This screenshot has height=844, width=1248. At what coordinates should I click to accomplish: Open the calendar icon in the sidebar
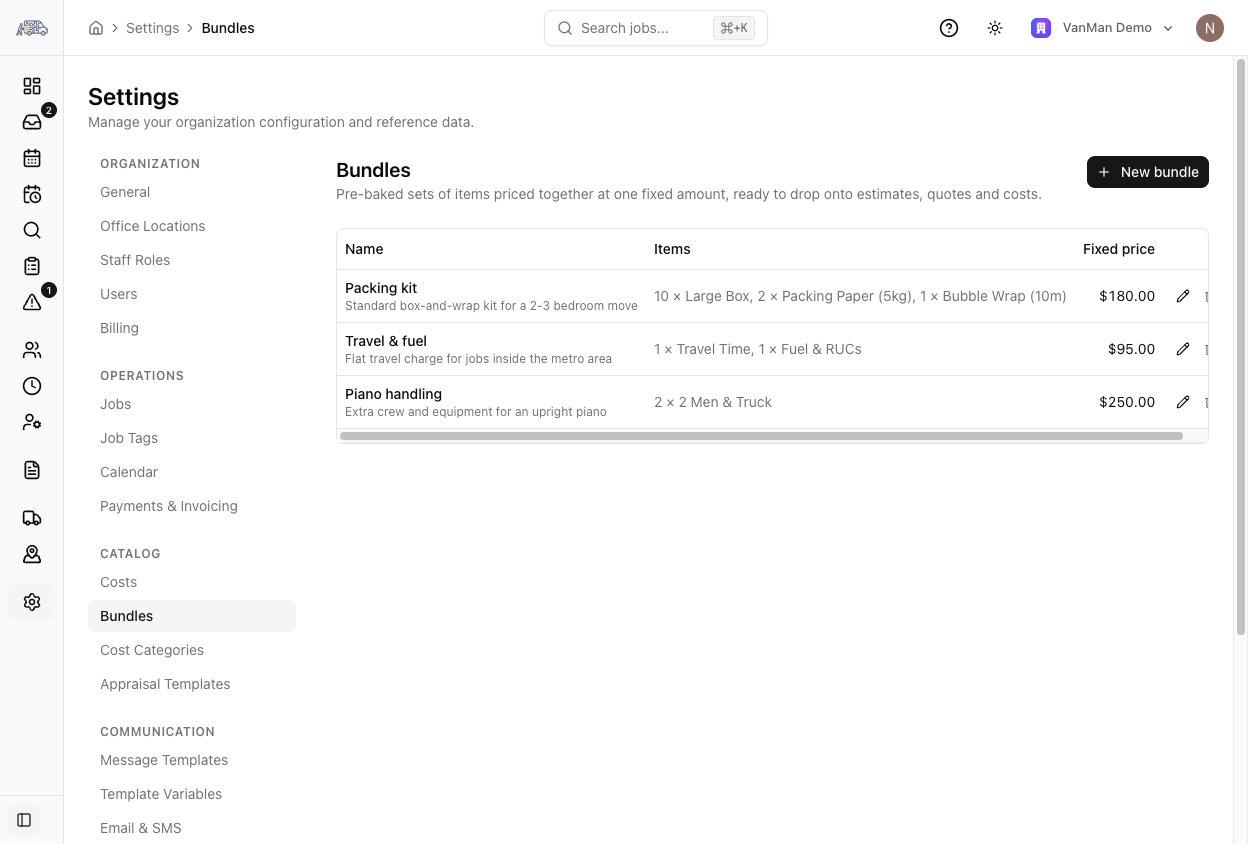pos(32,158)
